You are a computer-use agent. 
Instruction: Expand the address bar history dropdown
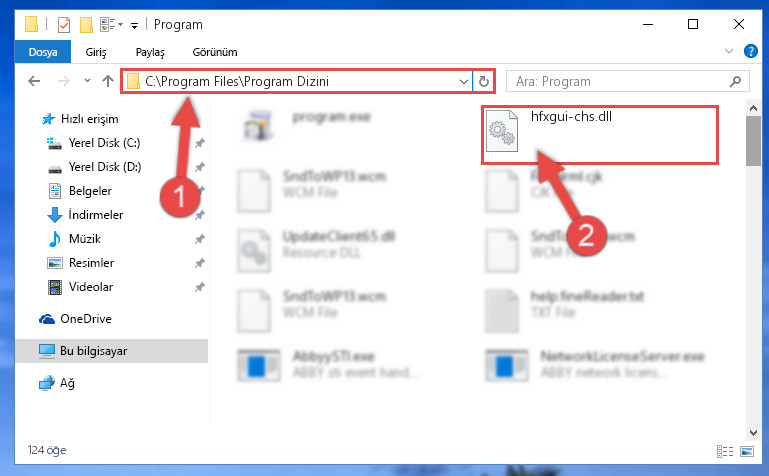pyautogui.click(x=463, y=81)
